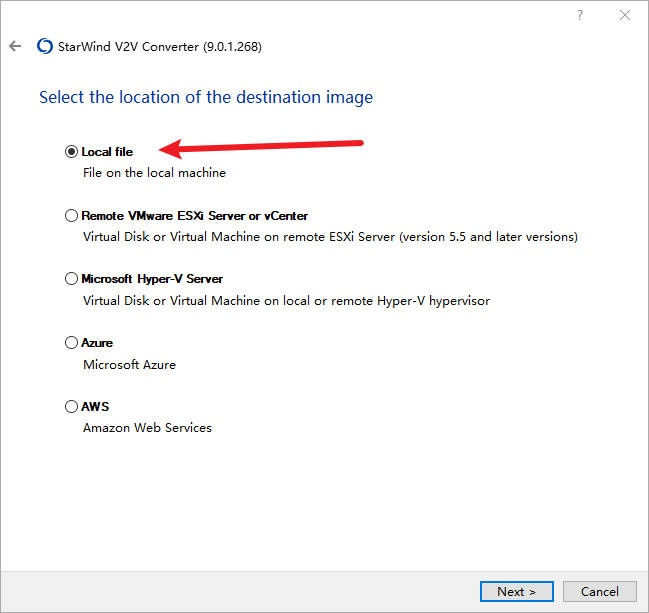The height and width of the screenshot is (613, 649).
Task: Click the Hyper-V hypervisor description text
Action: click(286, 300)
